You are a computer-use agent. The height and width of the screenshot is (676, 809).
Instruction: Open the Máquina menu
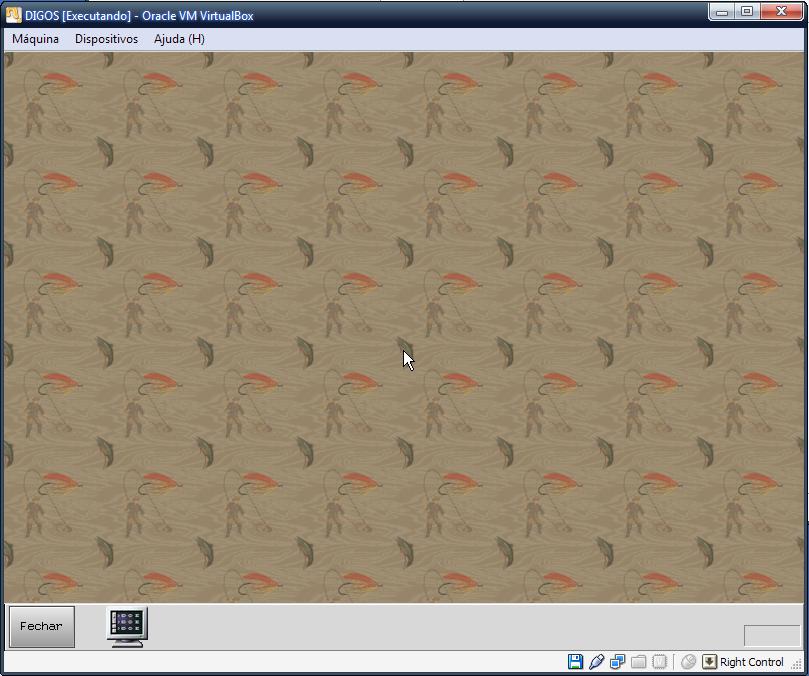[x=36, y=39]
